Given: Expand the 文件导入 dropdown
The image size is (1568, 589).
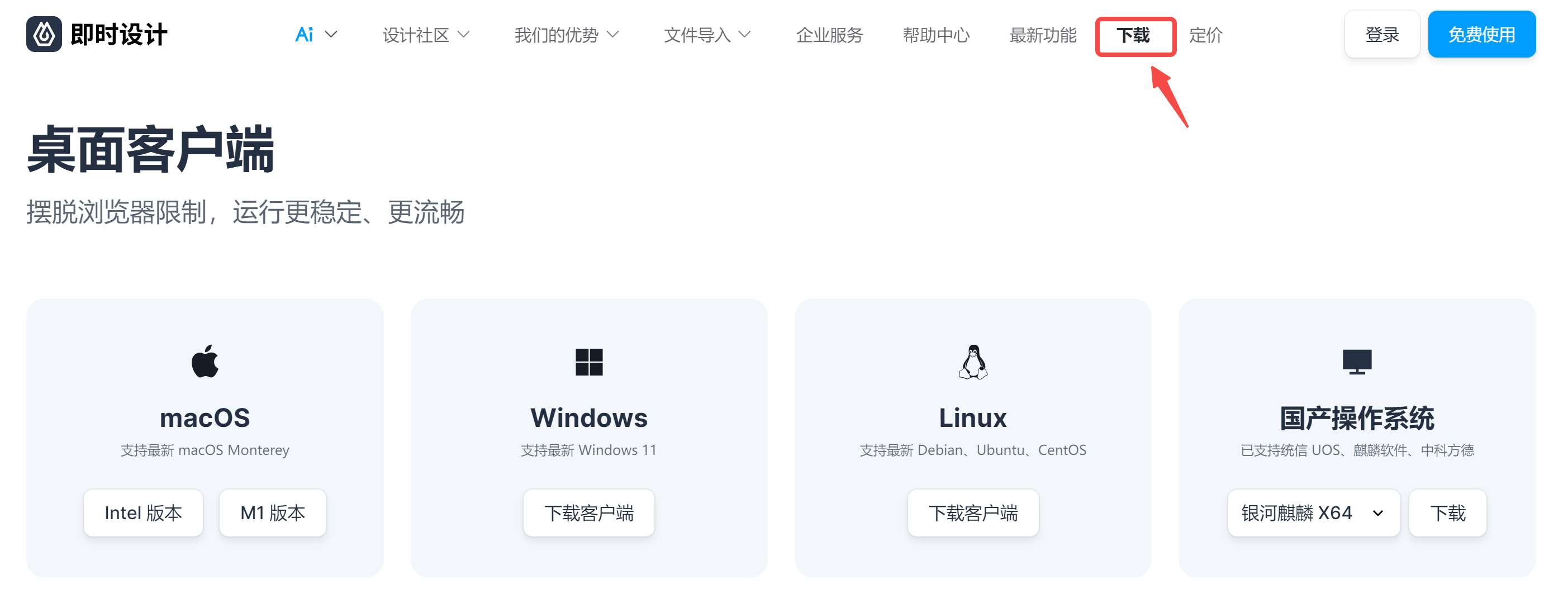Looking at the screenshot, I should click(x=707, y=35).
